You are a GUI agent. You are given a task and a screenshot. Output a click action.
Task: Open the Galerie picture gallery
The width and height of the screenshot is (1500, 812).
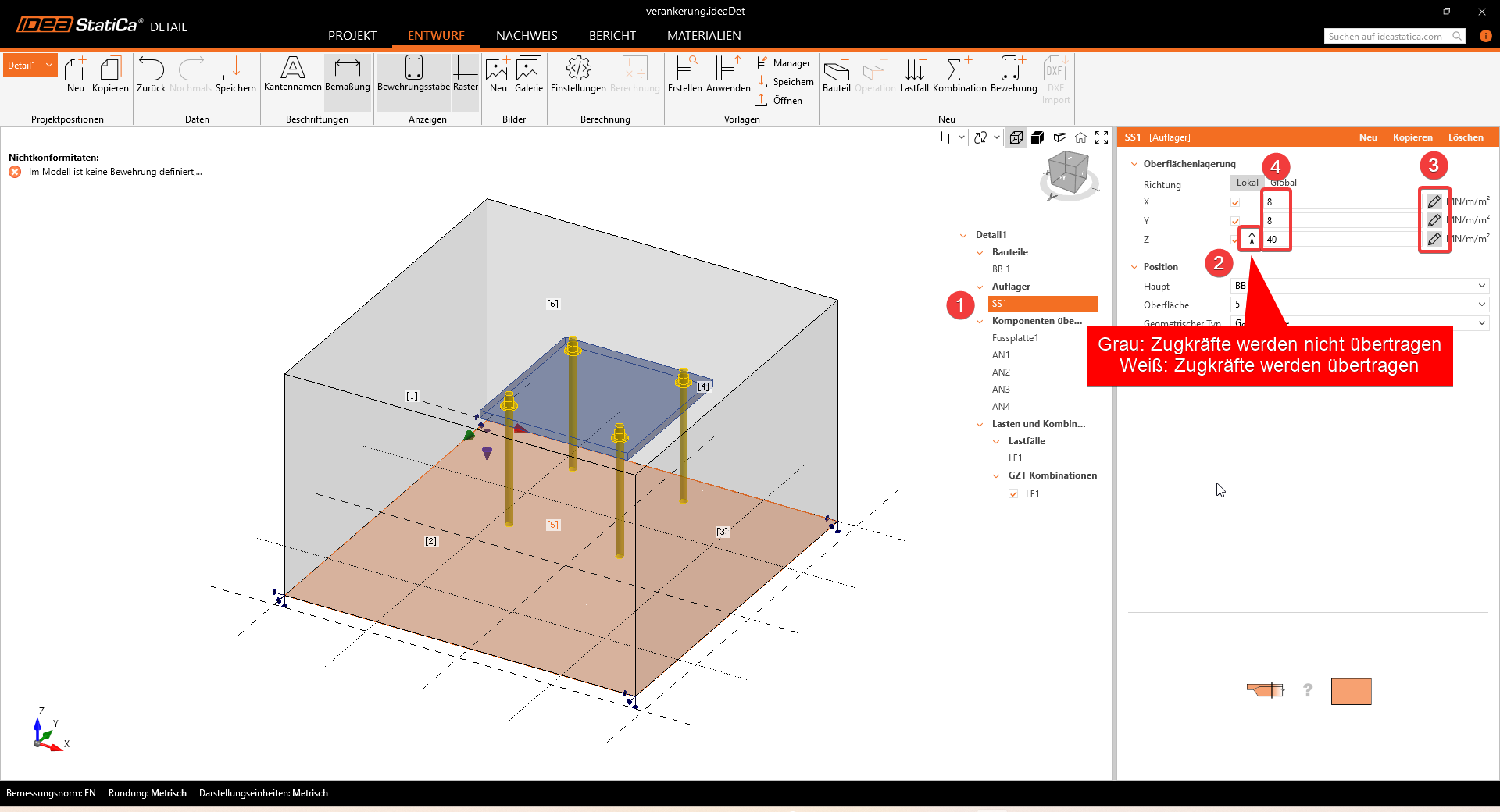(x=528, y=69)
